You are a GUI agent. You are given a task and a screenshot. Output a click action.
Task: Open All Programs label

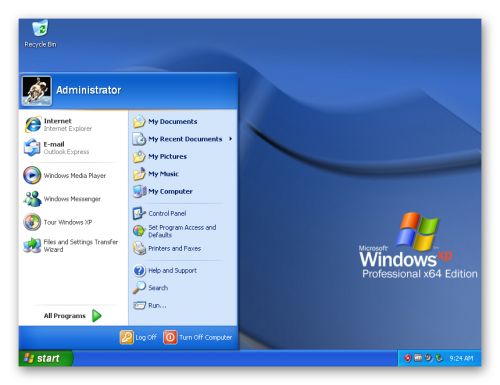pyautogui.click(x=65, y=316)
